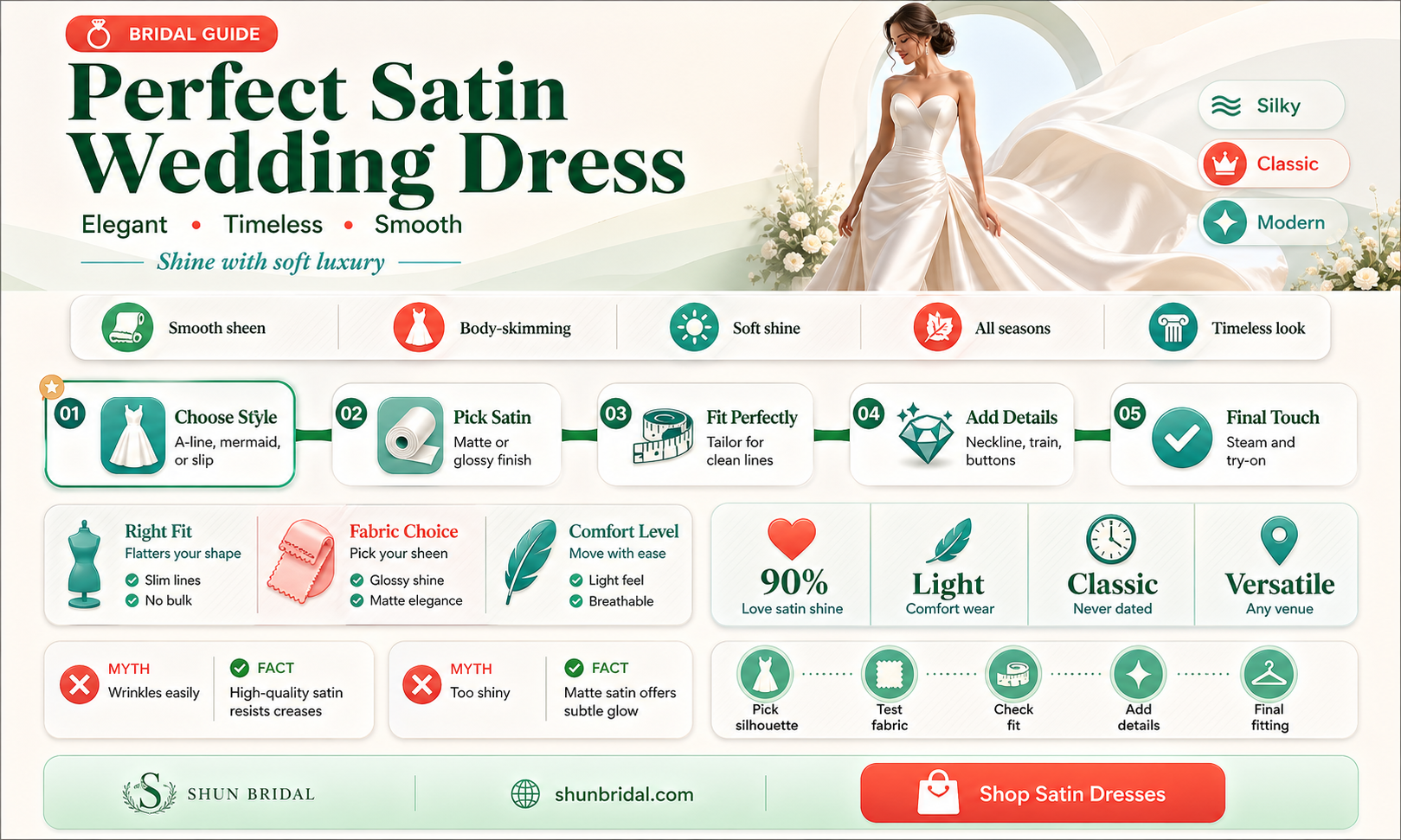Image resolution: width=1401 pixels, height=840 pixels.
Task: Click the Bridal Guide ring badge
Action: point(171,34)
